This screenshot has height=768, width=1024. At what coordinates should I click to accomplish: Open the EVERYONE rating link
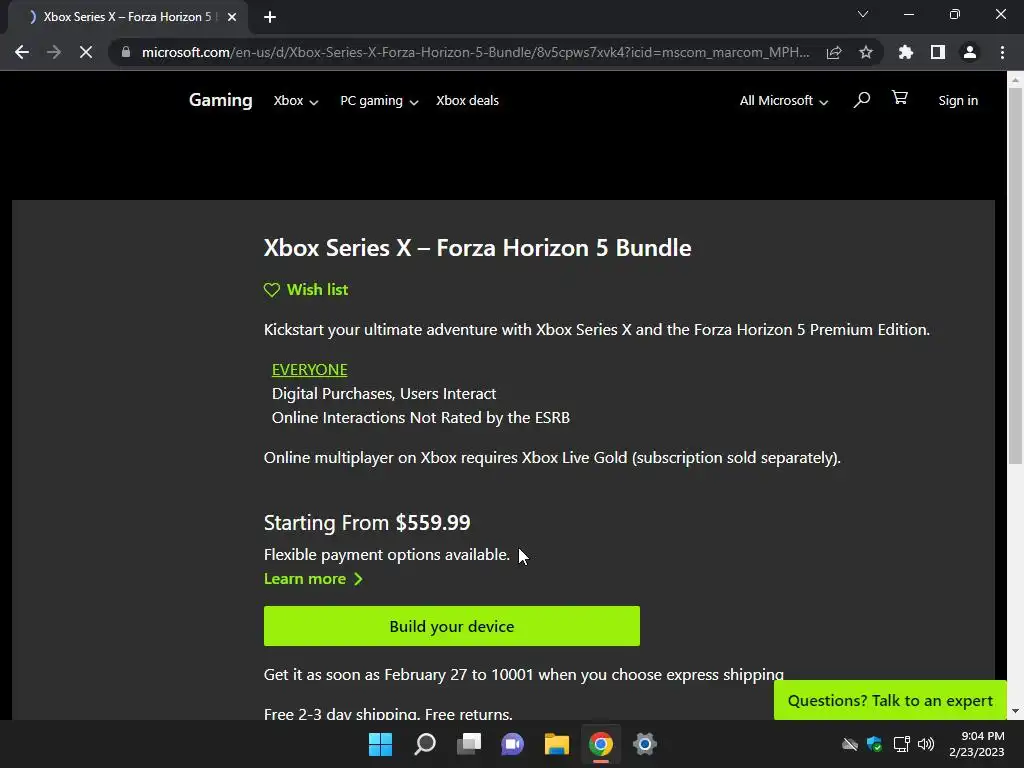(x=310, y=370)
